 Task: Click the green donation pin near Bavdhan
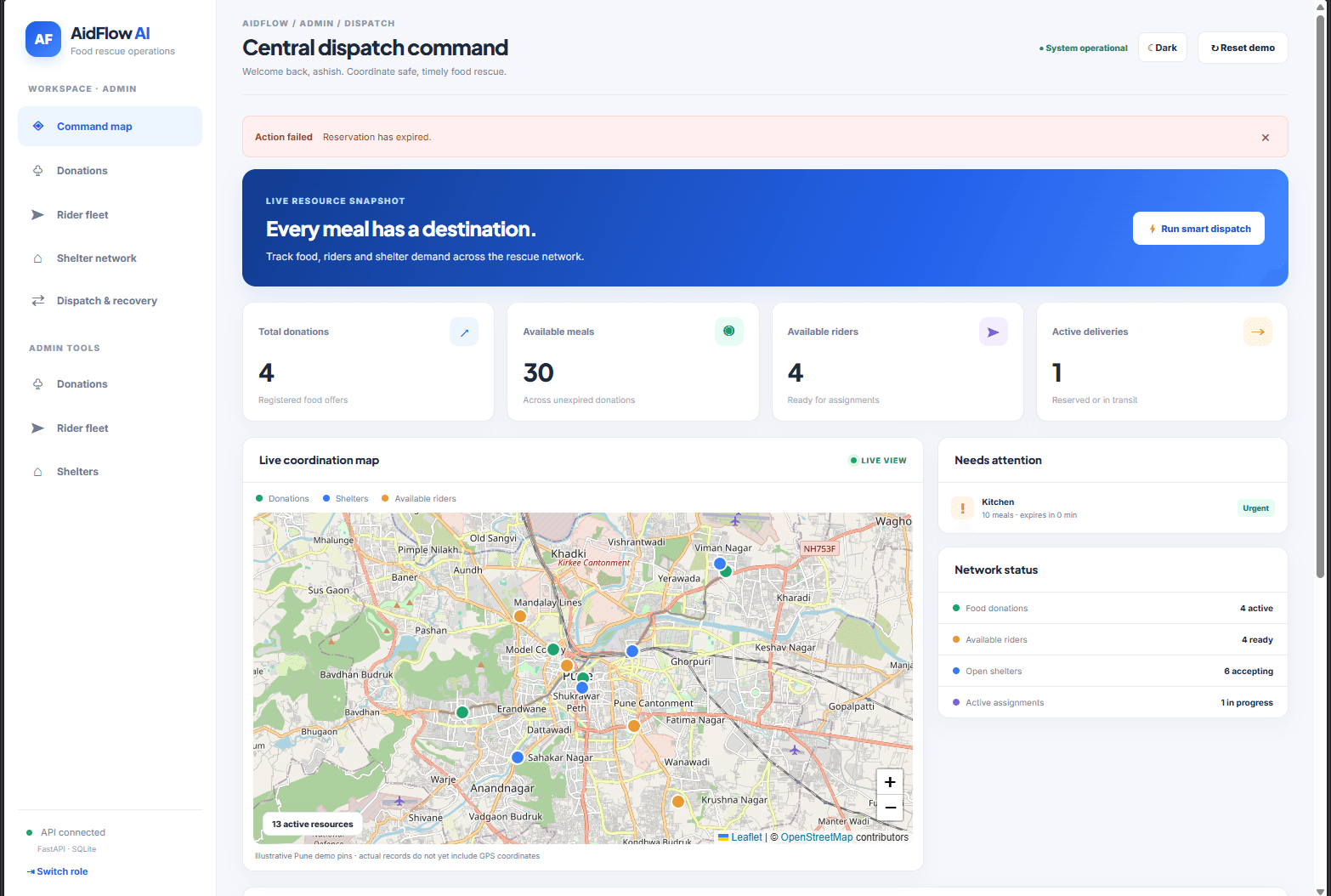[x=462, y=712]
